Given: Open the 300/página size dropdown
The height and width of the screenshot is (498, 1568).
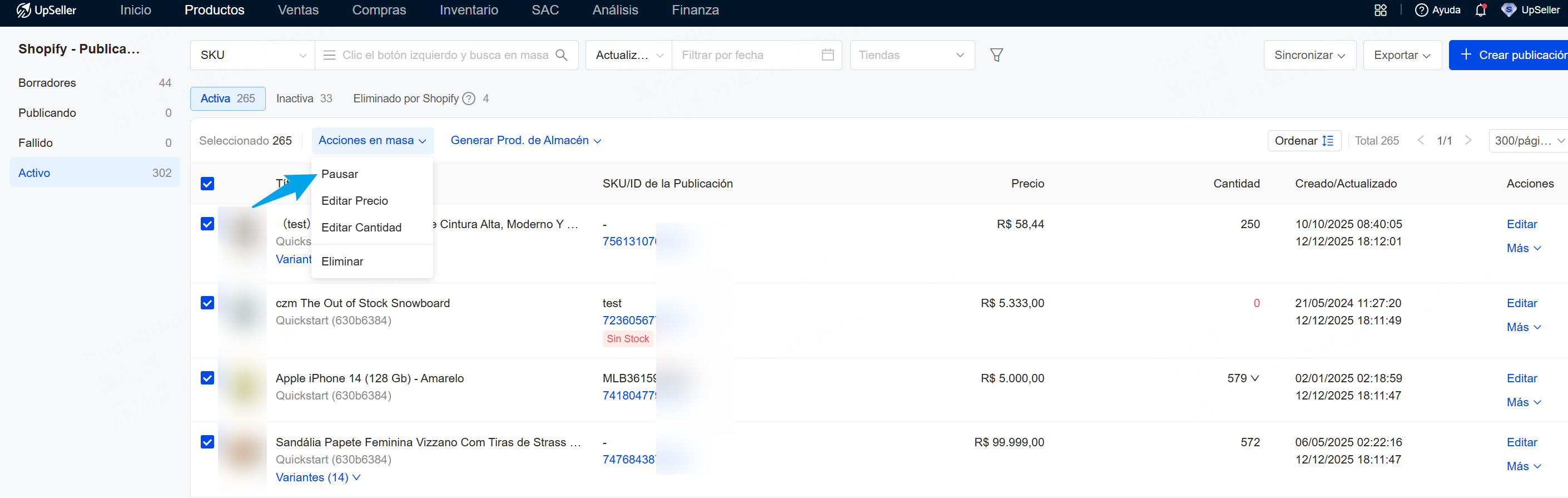Looking at the screenshot, I should coord(1529,141).
